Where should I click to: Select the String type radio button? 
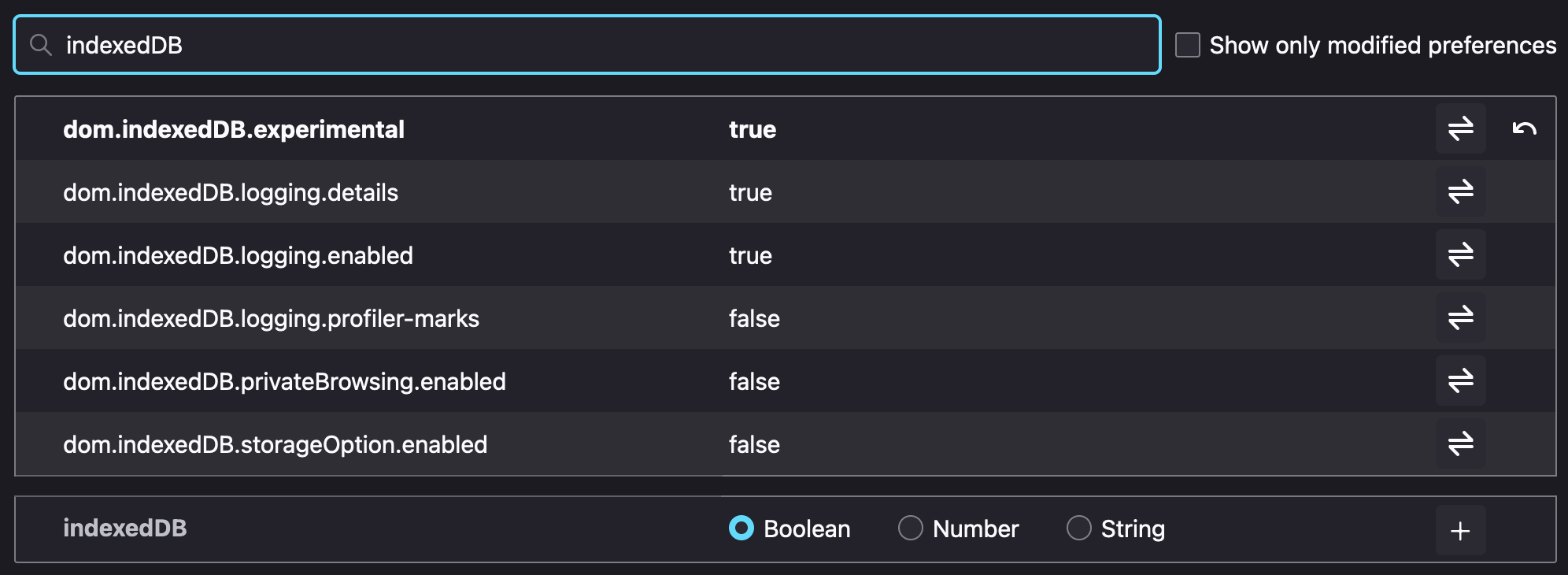click(x=1078, y=528)
